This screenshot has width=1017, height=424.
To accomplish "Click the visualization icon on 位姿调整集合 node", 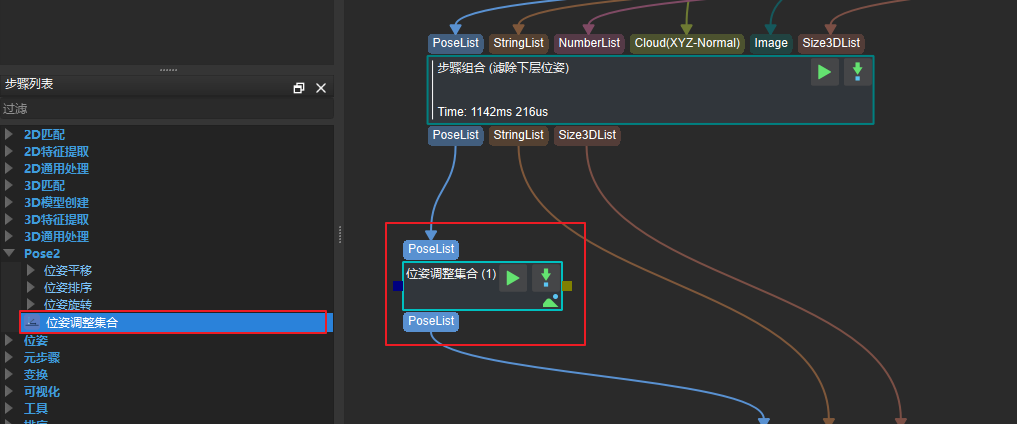I will tap(549, 300).
